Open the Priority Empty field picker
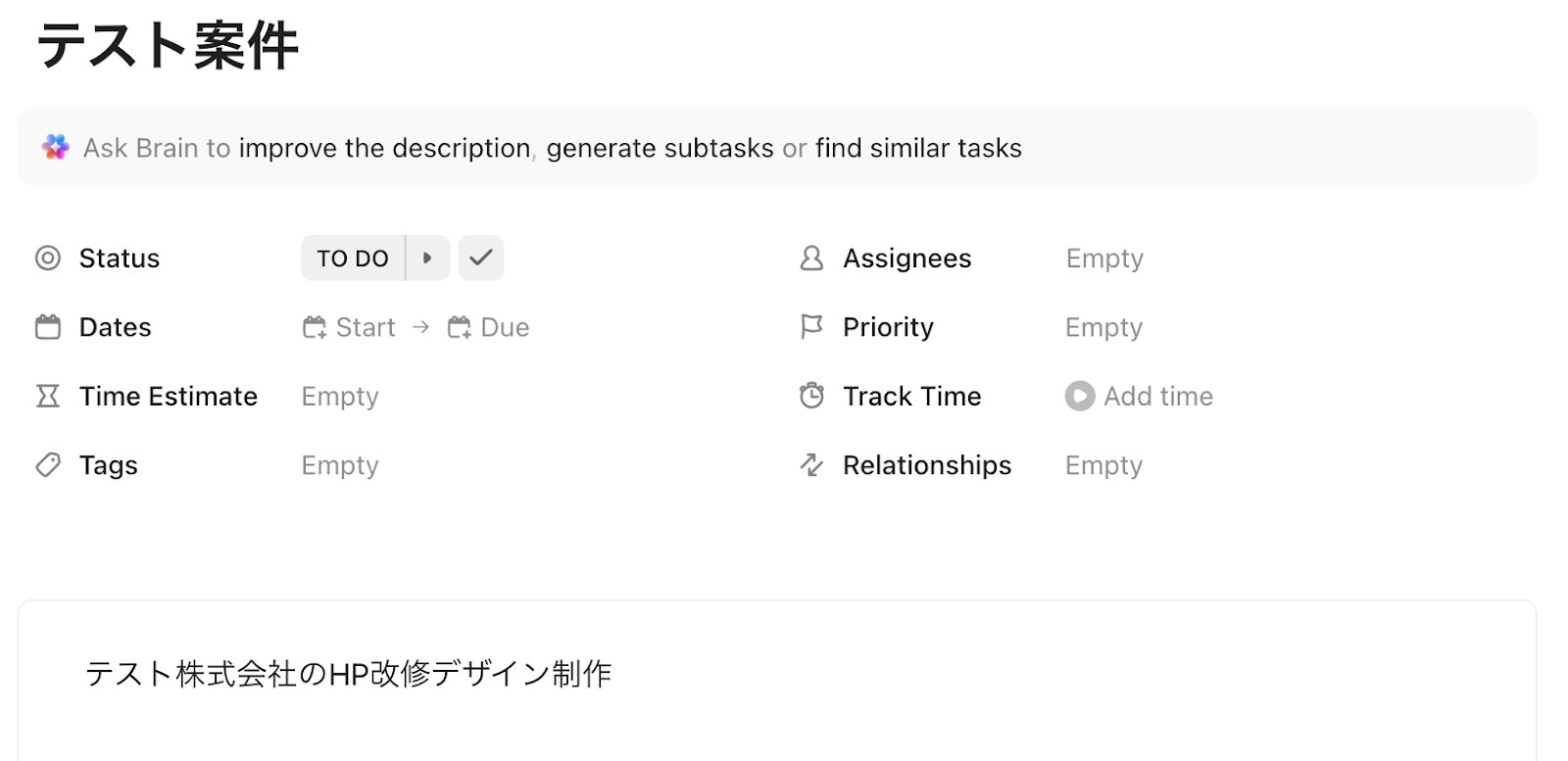Screen dimensions: 1568x761 tap(1103, 327)
